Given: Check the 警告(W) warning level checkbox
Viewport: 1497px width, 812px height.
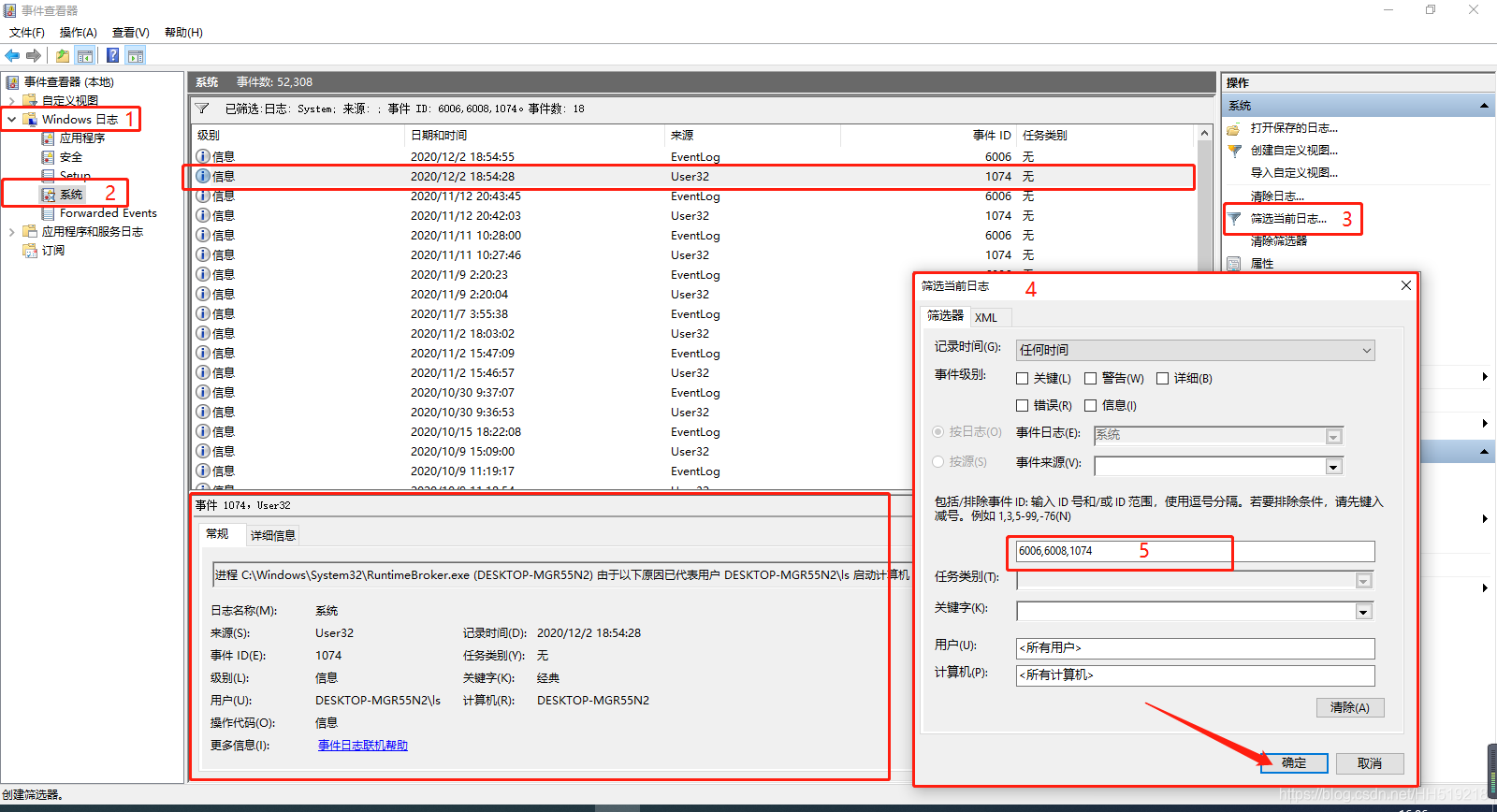Looking at the screenshot, I should click(x=1091, y=379).
